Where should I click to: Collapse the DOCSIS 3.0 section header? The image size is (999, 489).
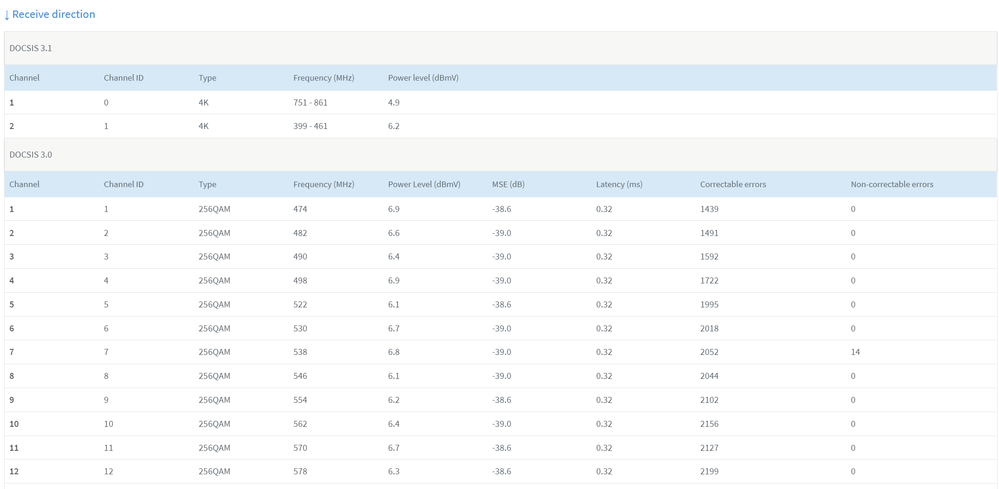coord(31,155)
